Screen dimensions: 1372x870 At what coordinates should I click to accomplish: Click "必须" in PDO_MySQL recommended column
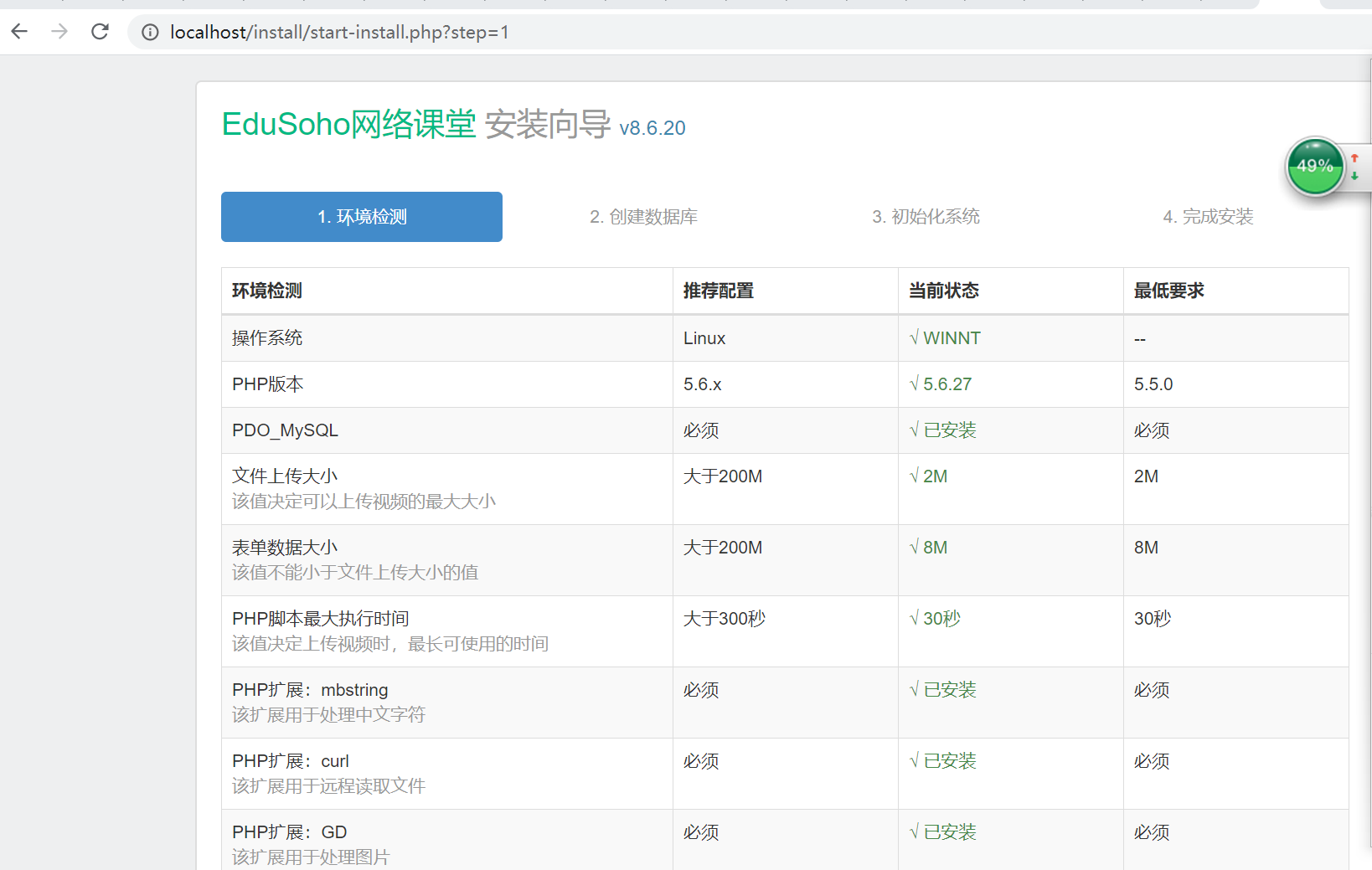coord(701,430)
